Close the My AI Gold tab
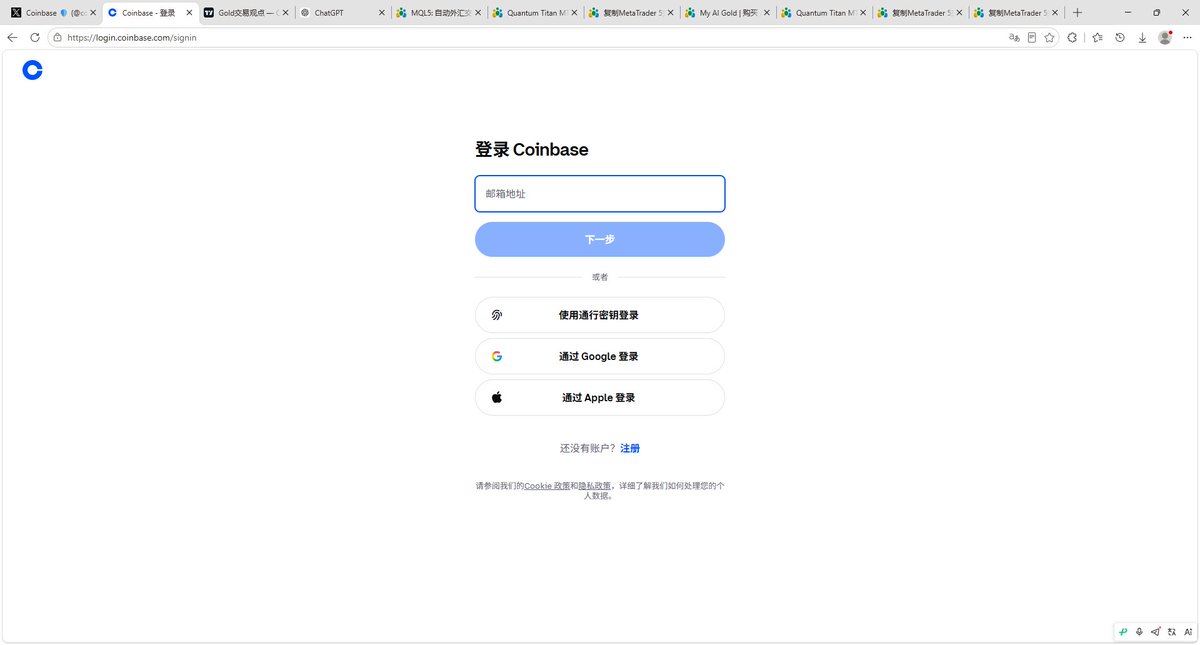The height and width of the screenshot is (645, 1200). click(x=767, y=13)
